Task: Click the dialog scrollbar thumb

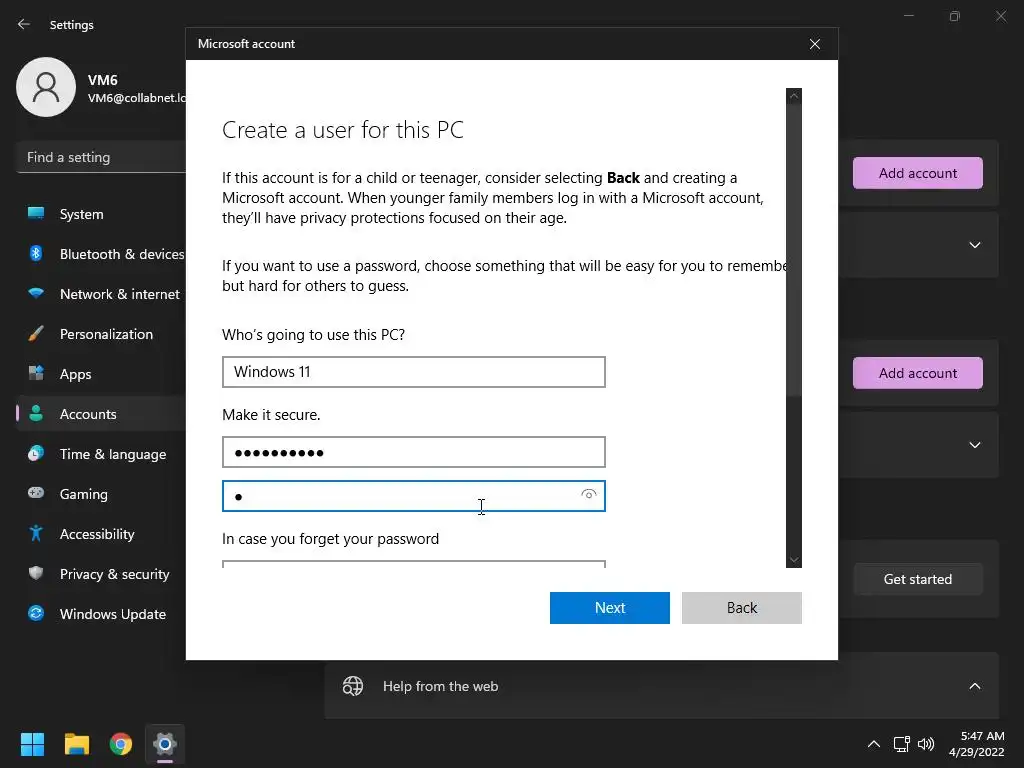Action: [793, 249]
